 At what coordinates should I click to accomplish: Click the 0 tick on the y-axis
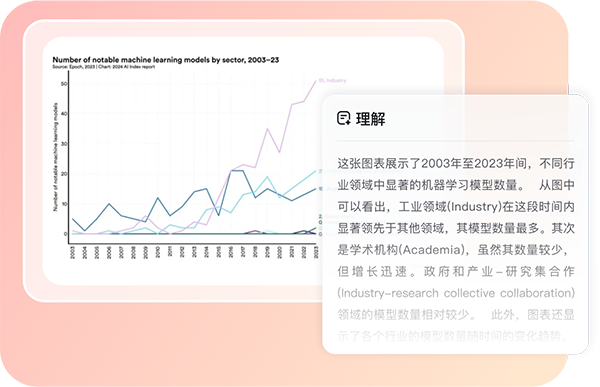point(65,234)
